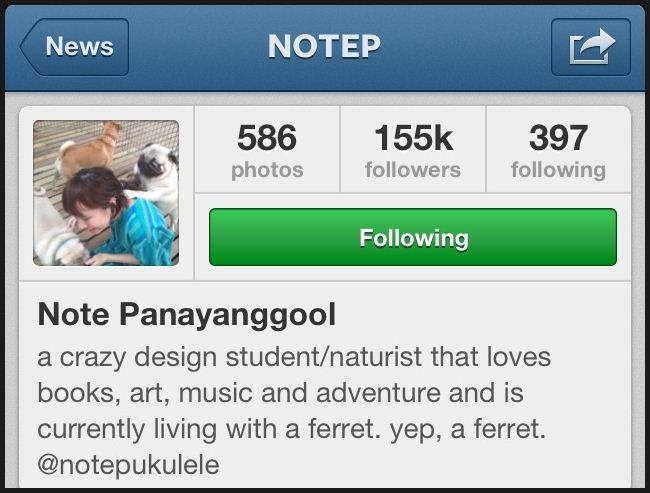Click the "following" label under 397
The image size is (650, 493).
(558, 170)
